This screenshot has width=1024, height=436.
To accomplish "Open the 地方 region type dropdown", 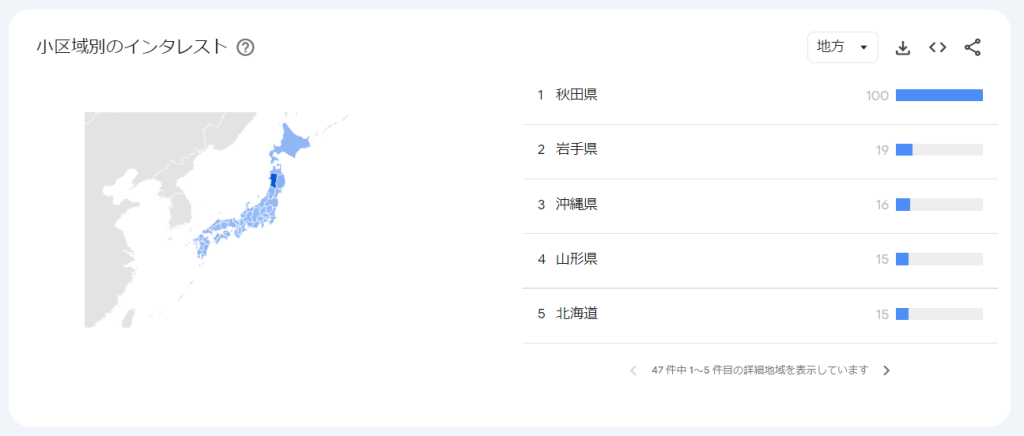I will pyautogui.click(x=842, y=47).
